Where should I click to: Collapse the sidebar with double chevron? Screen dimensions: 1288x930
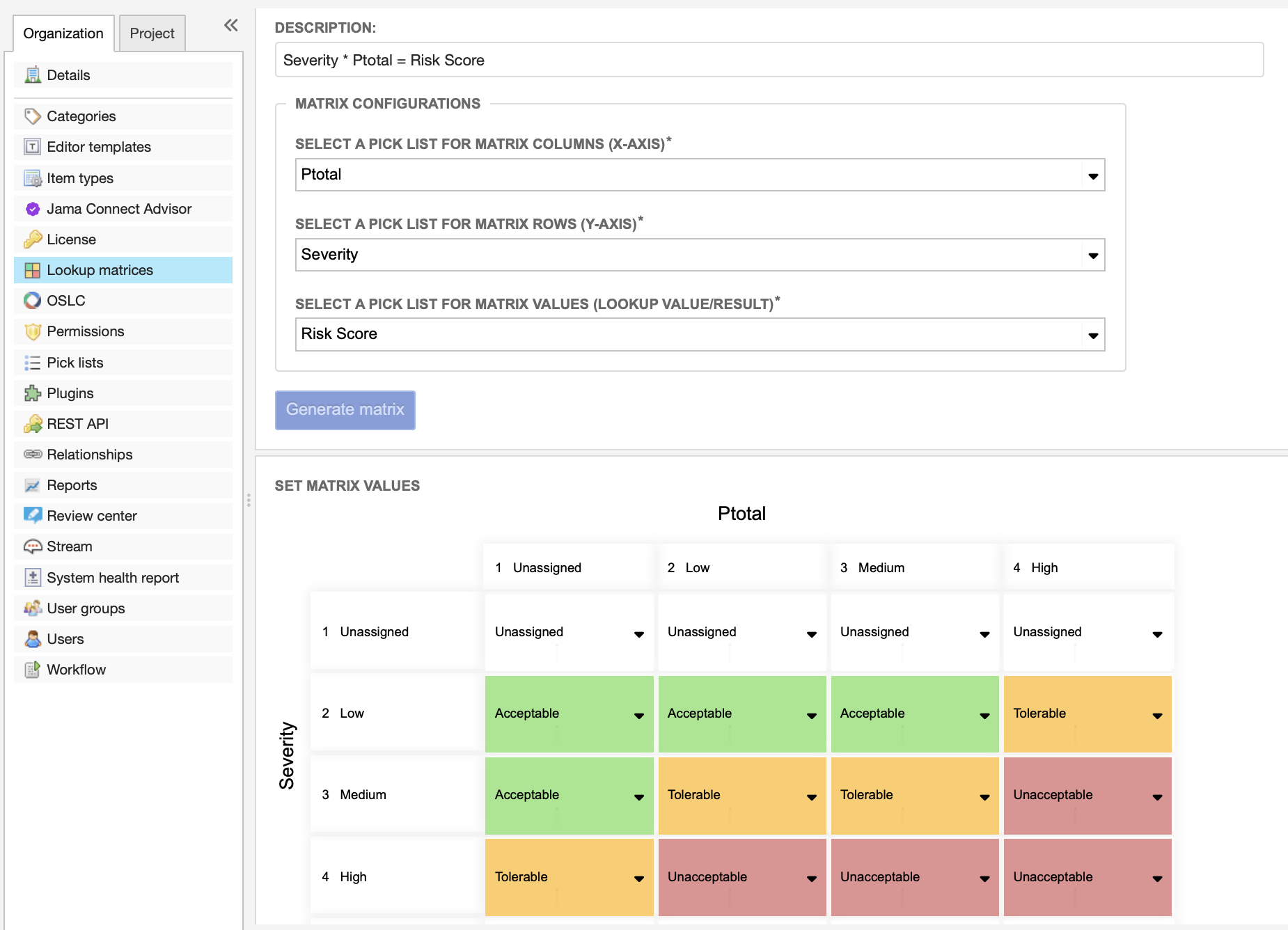coord(231,26)
